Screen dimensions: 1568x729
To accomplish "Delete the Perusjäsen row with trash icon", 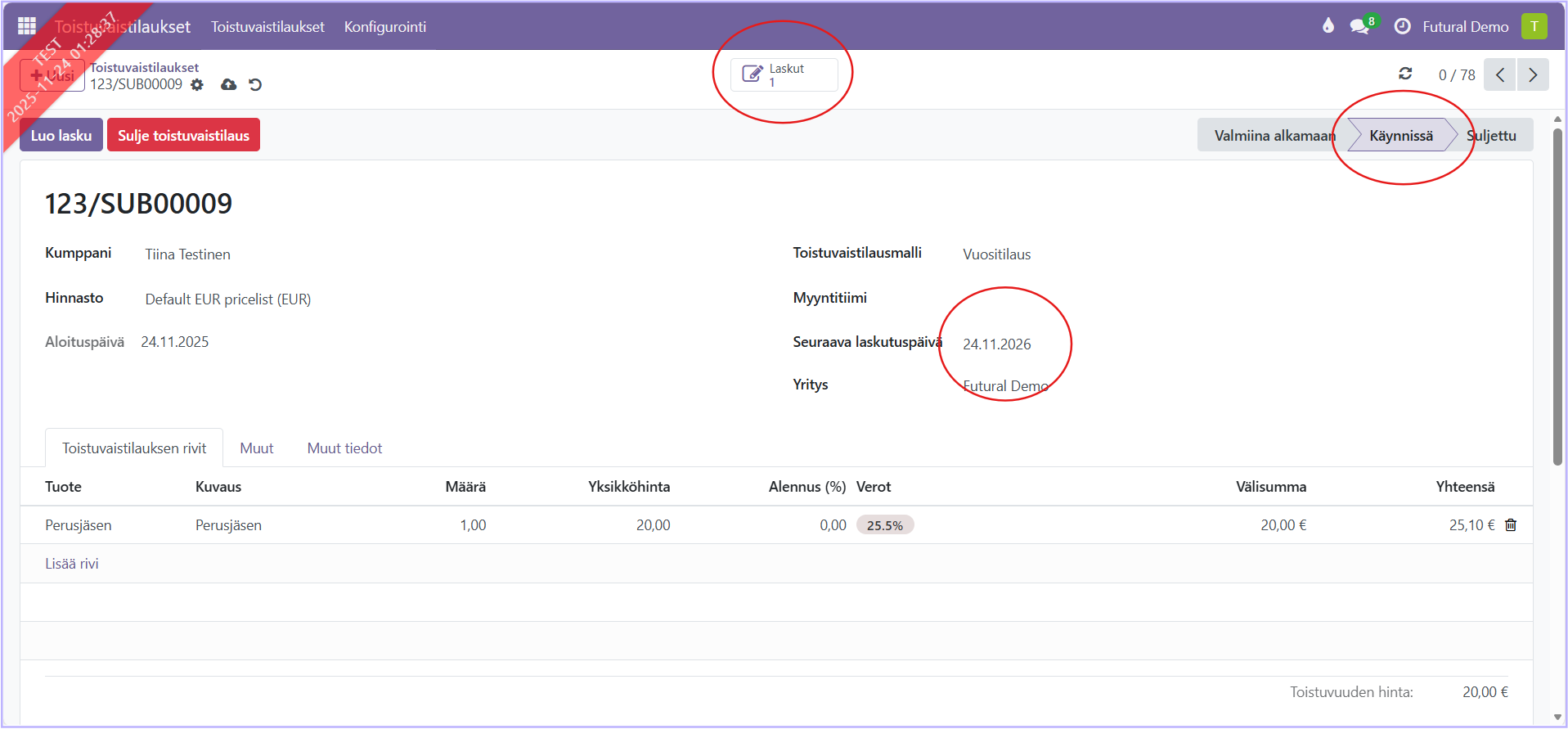I will (1511, 525).
